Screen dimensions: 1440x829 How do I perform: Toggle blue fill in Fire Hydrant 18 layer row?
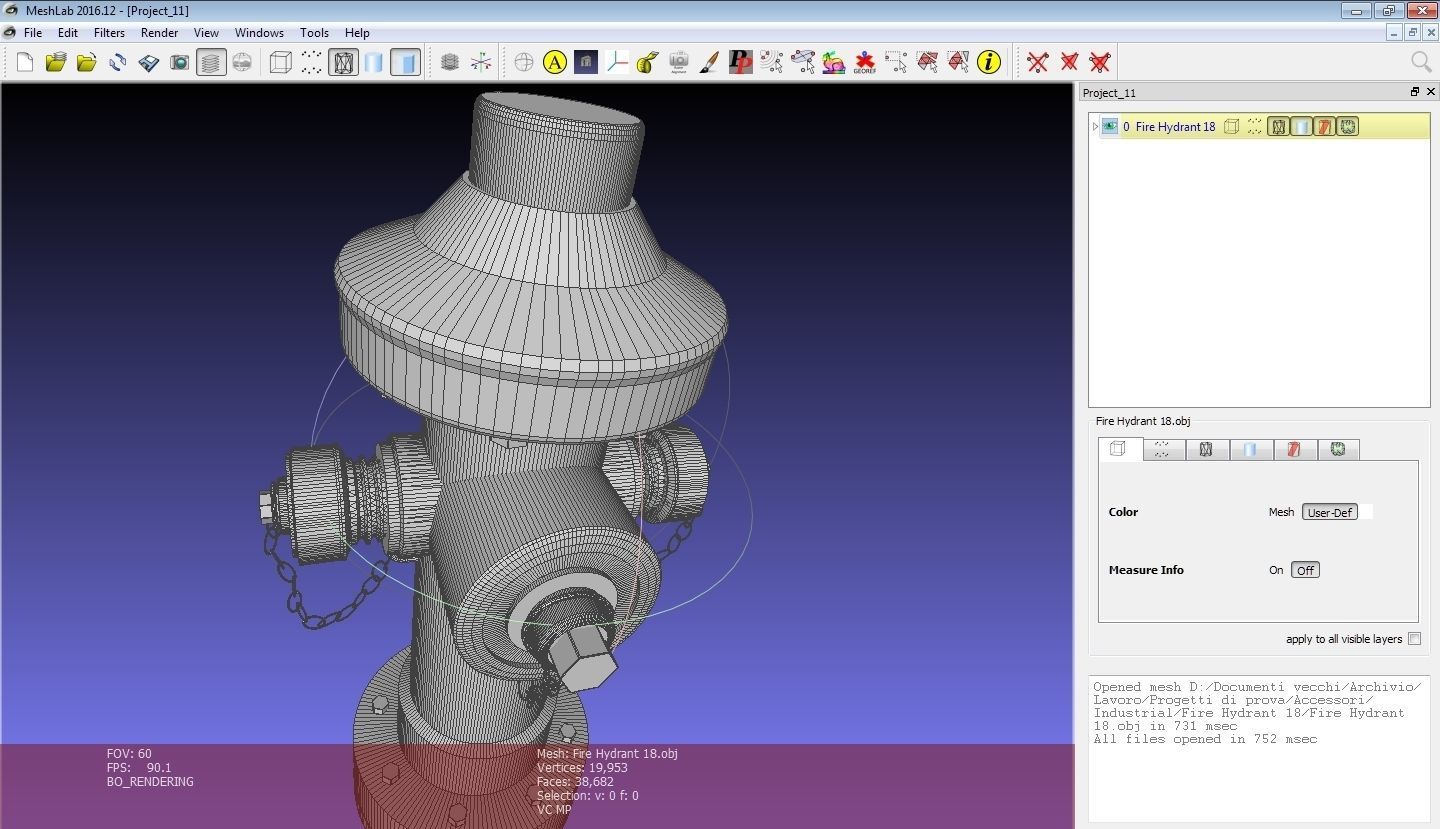(x=1301, y=127)
